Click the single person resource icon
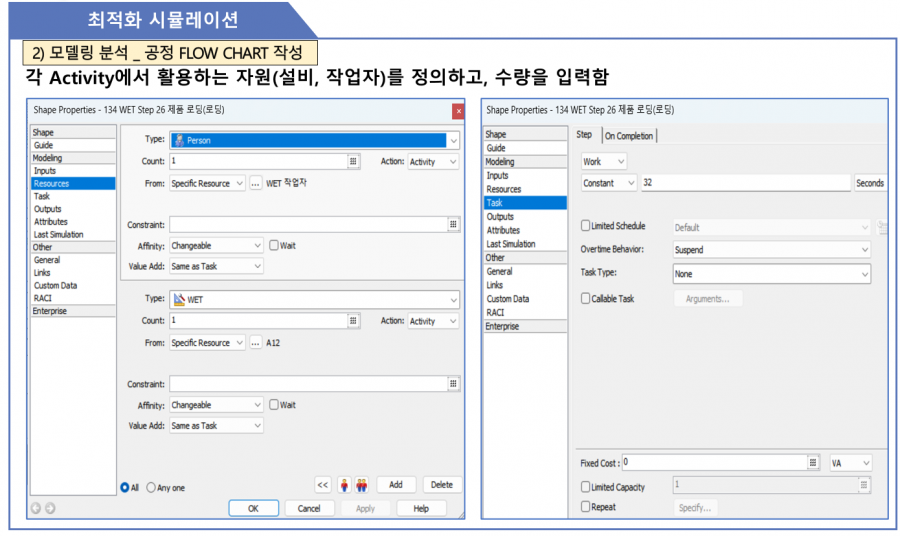 [x=344, y=485]
